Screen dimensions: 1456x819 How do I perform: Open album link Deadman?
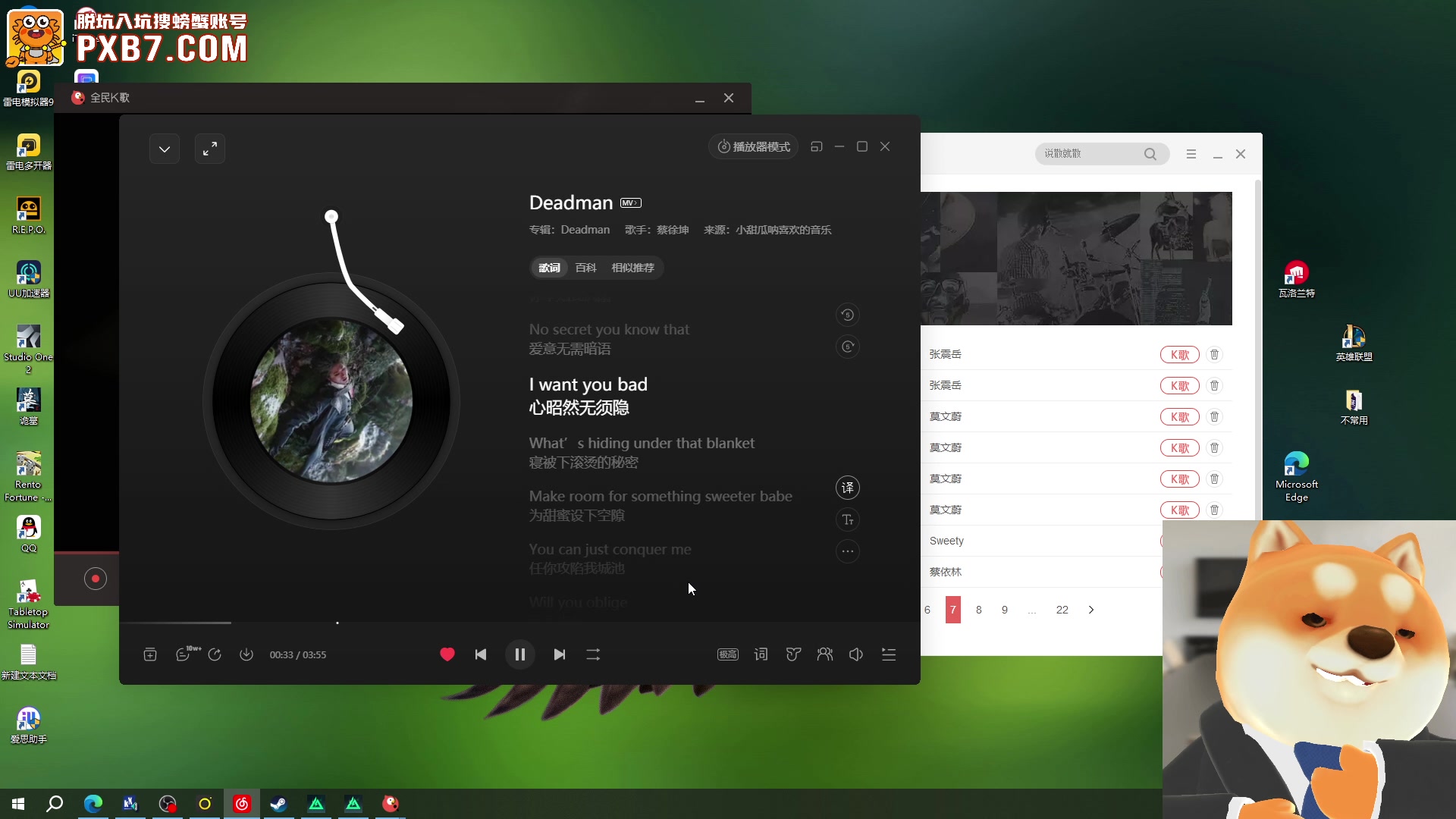click(585, 230)
